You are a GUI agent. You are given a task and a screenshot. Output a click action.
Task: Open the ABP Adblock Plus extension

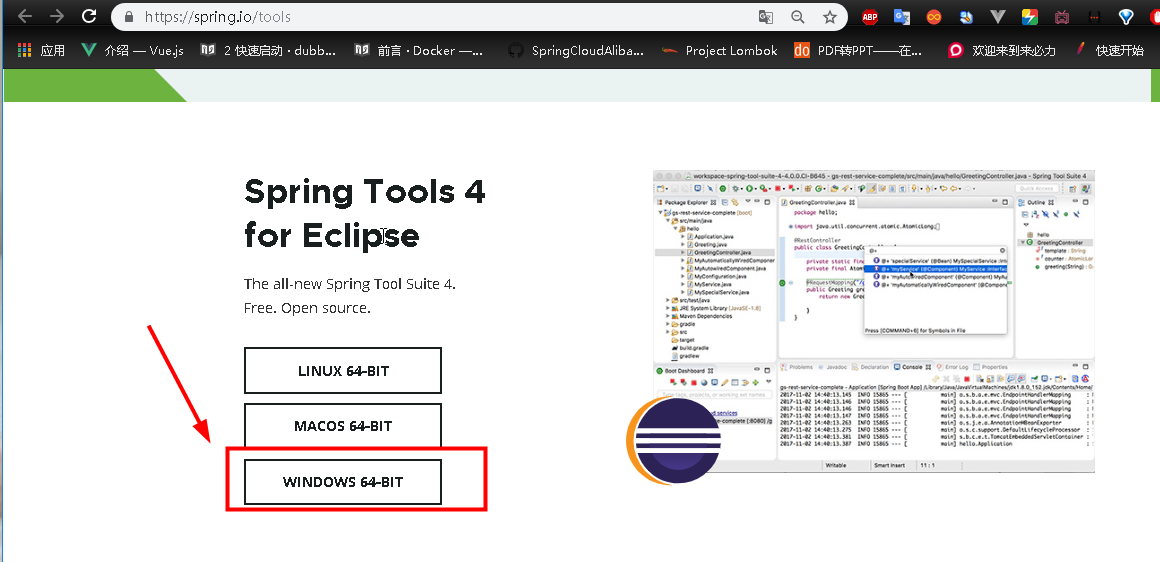870,17
